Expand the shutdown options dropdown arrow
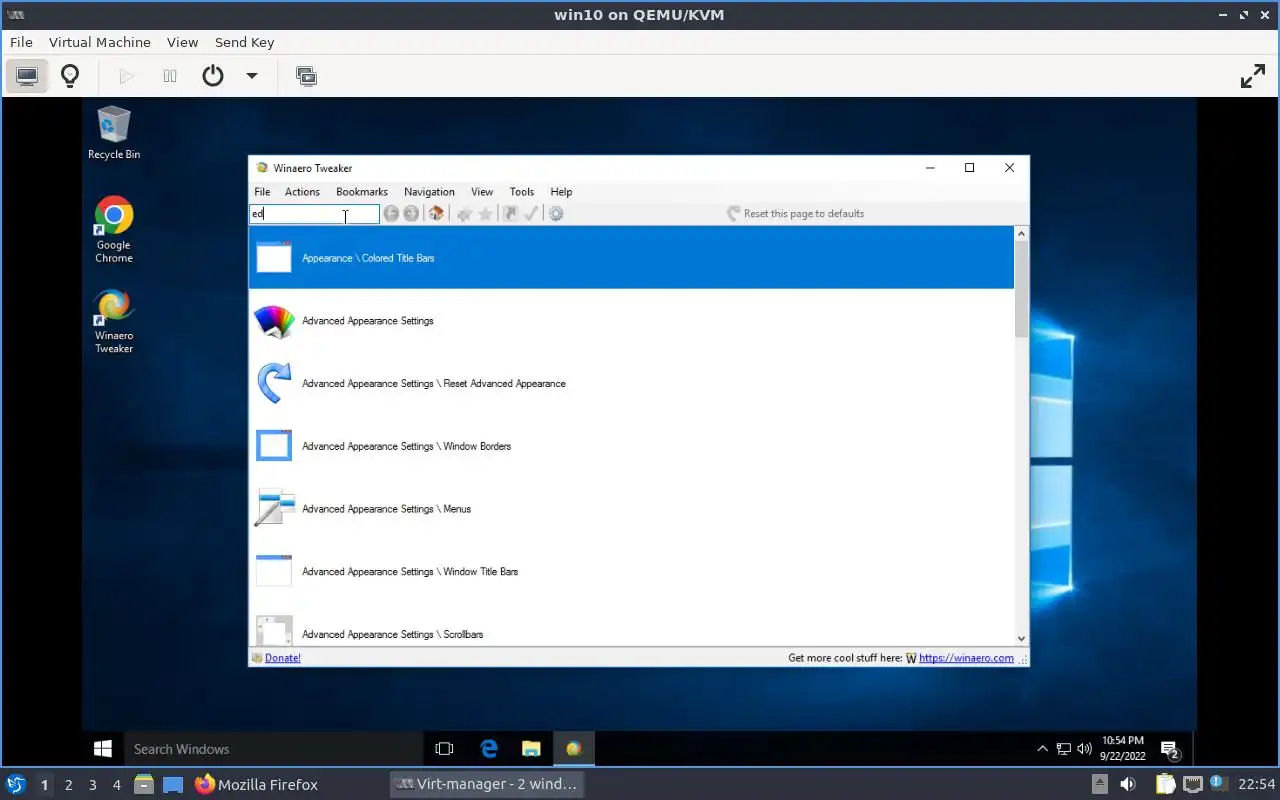Screen dimensions: 1280x800 pyautogui.click(x=252, y=76)
